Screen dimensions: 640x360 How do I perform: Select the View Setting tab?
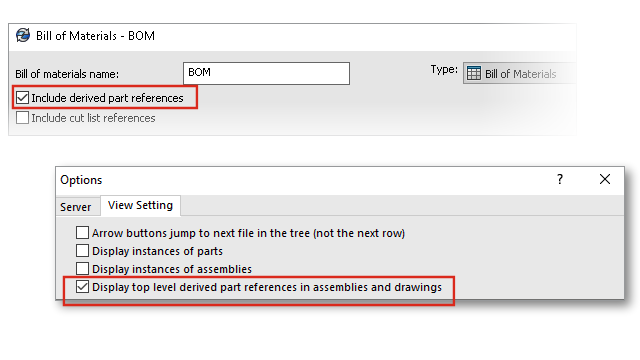(140, 205)
